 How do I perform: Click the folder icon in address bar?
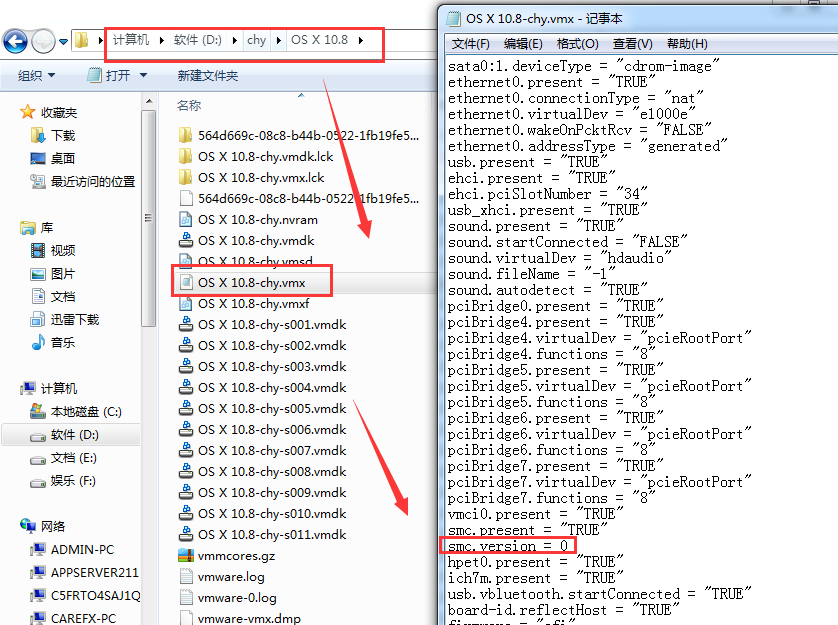pyautogui.click(x=81, y=40)
